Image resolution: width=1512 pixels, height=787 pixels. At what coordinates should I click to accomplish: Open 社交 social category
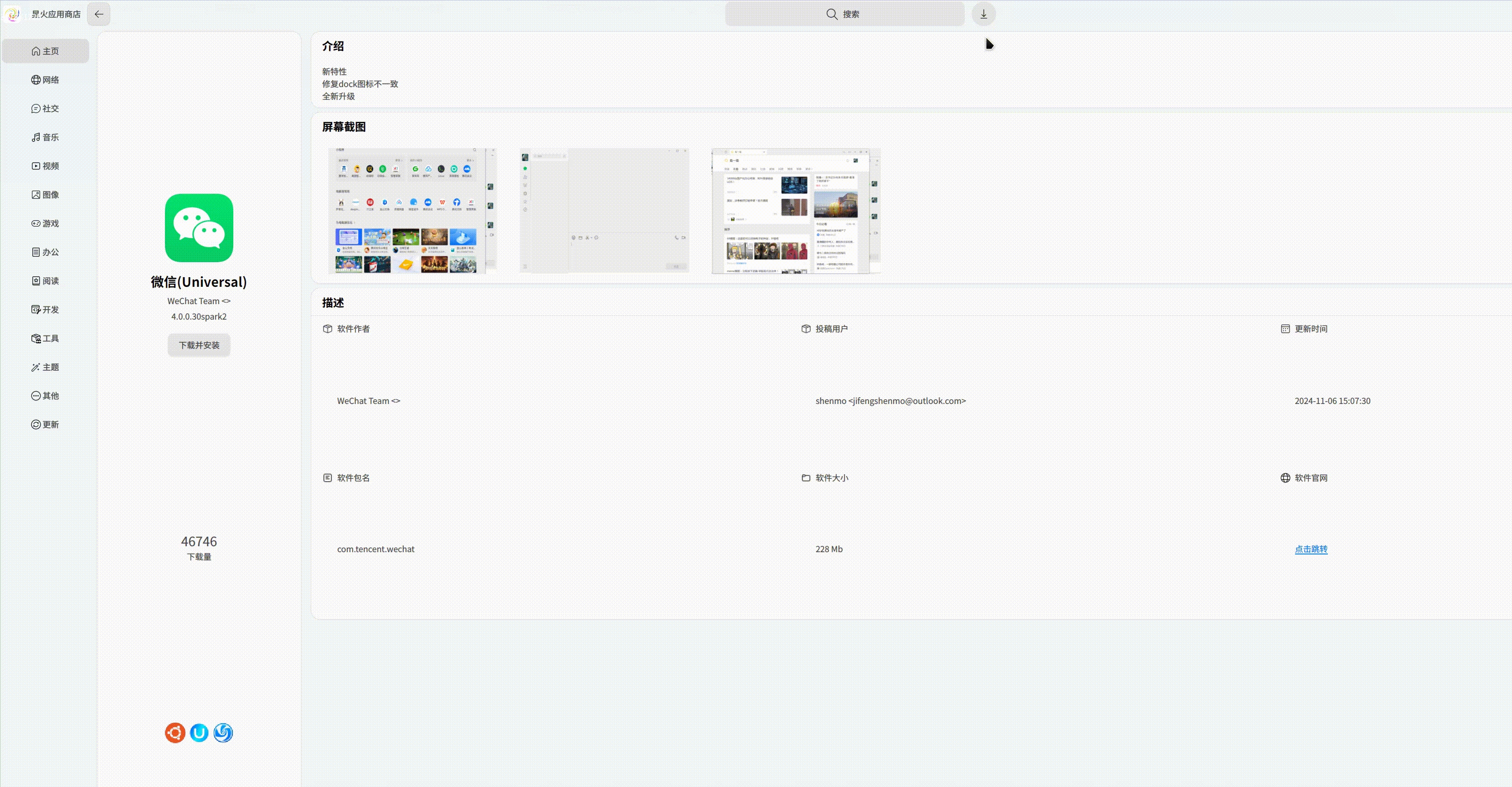click(45, 109)
